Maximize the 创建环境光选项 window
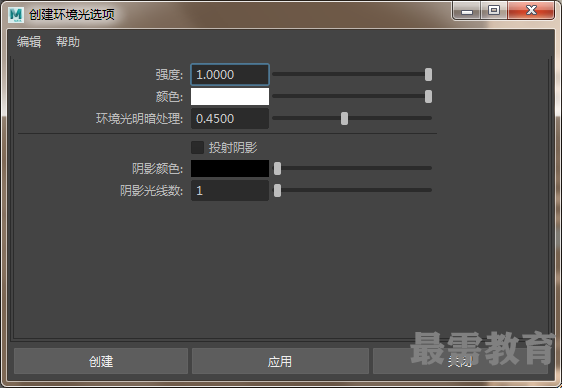This screenshot has height=388, width=562. click(x=494, y=10)
